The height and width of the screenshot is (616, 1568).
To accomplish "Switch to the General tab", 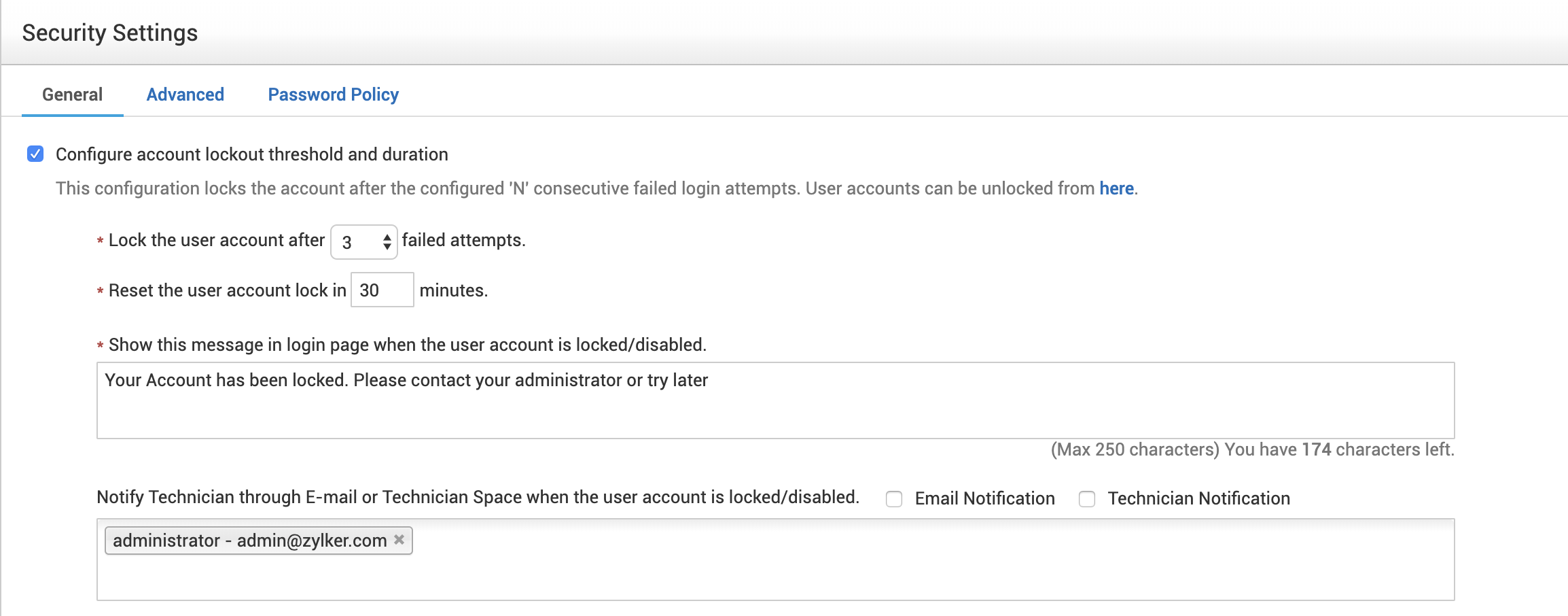I will point(72,95).
